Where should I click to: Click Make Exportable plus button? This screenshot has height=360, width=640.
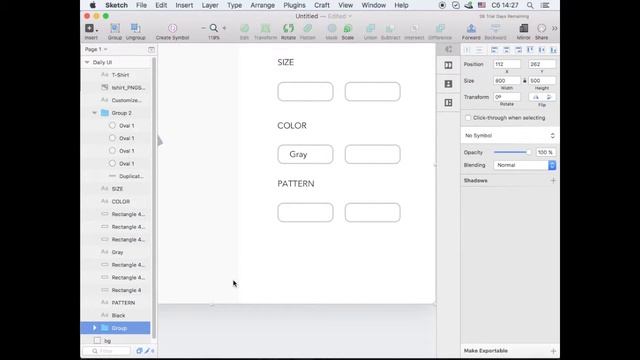pos(553,351)
